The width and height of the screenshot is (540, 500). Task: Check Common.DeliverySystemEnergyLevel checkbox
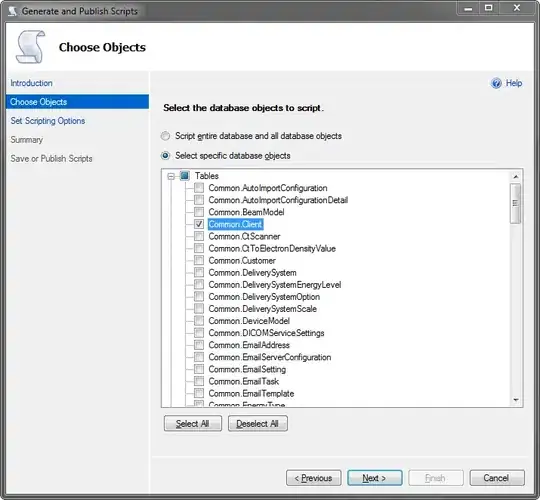(199, 284)
